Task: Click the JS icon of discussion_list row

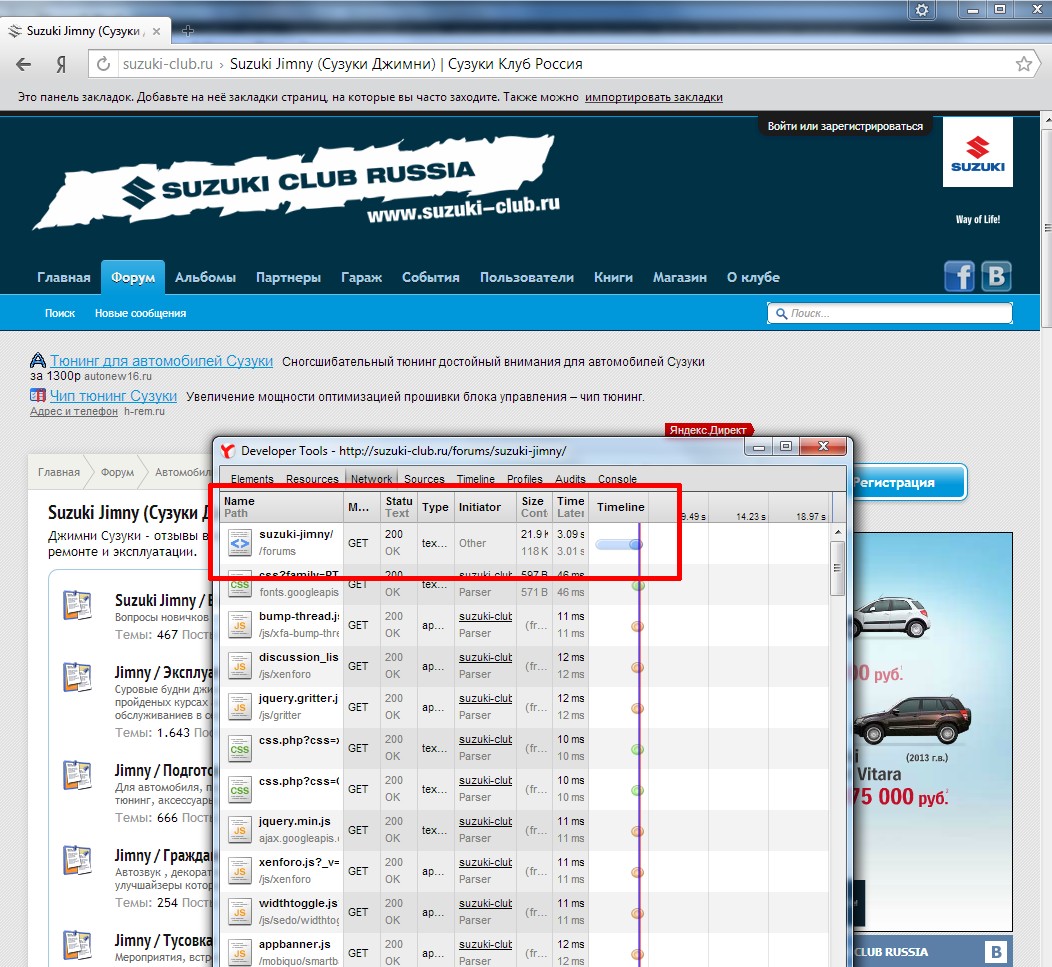Action: pyautogui.click(x=240, y=666)
